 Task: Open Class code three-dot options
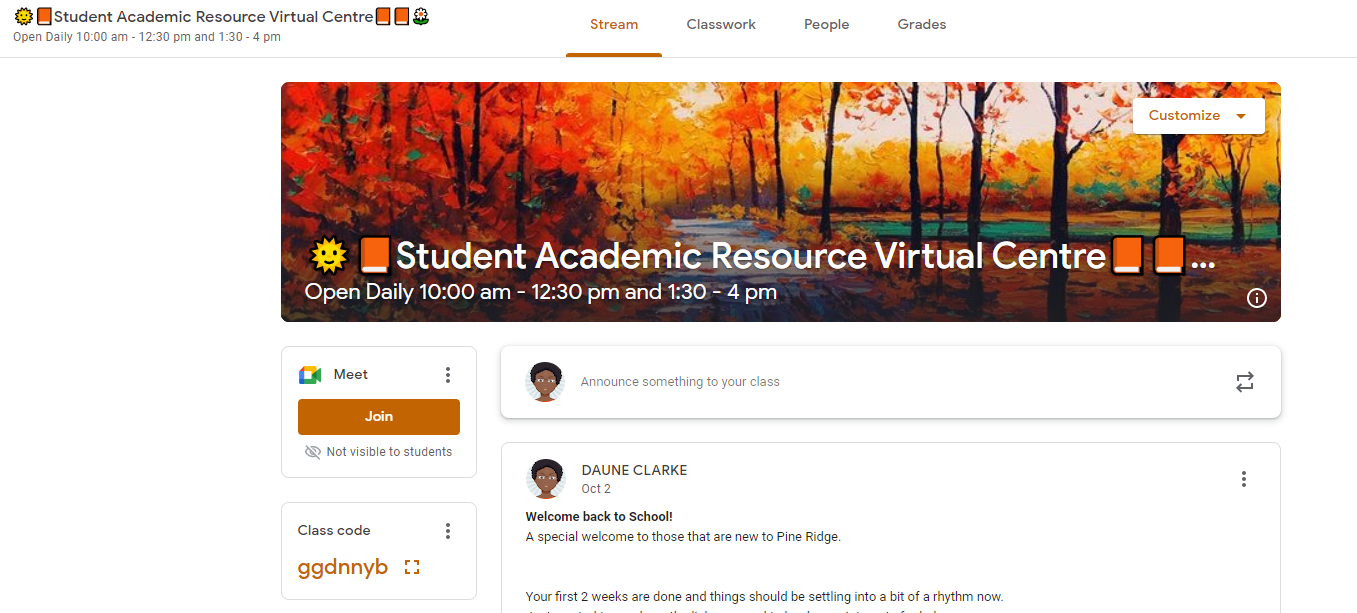pyautogui.click(x=448, y=531)
